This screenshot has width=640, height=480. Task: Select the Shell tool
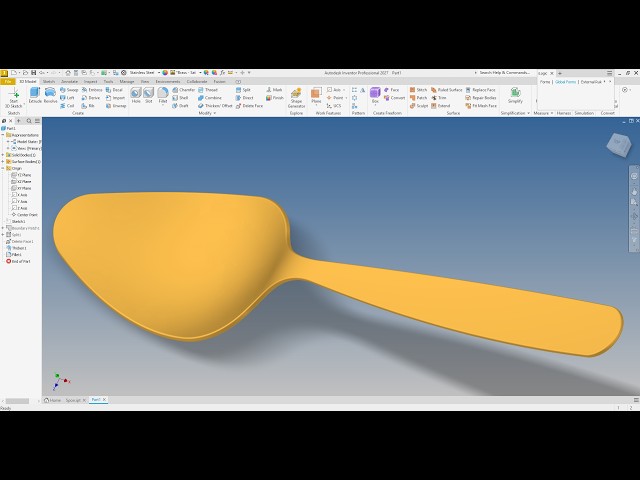(x=180, y=98)
